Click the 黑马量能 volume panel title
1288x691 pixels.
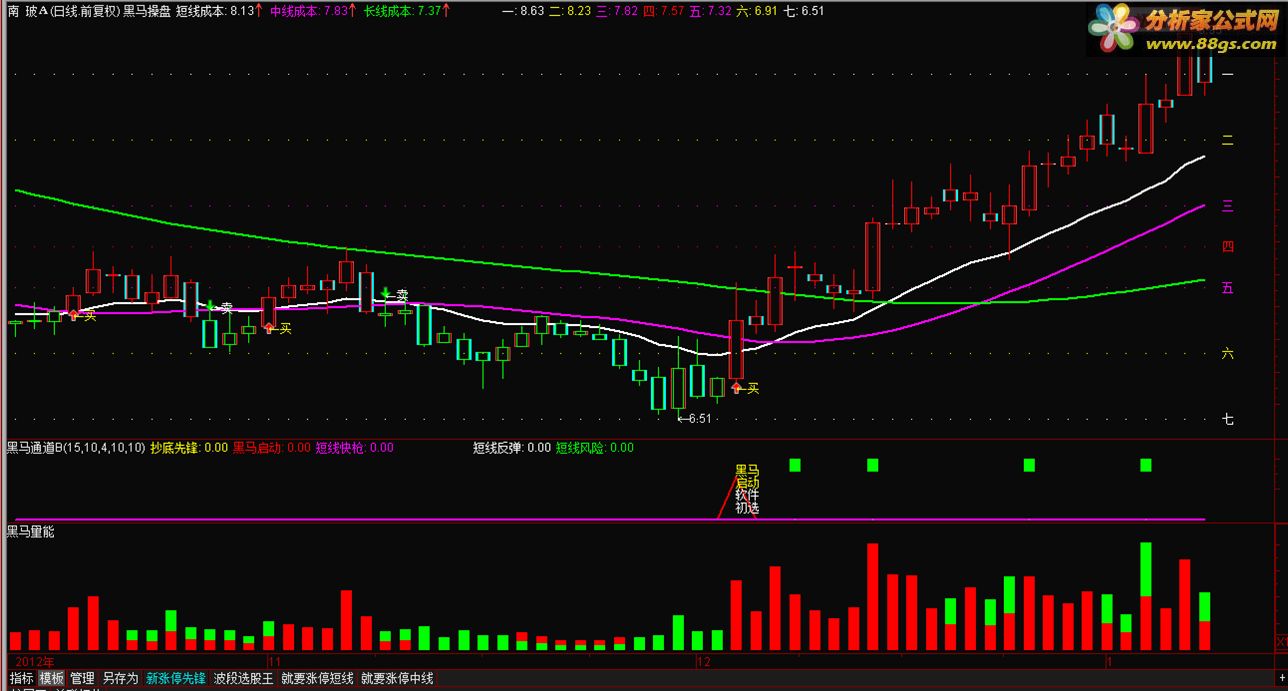tap(31, 532)
